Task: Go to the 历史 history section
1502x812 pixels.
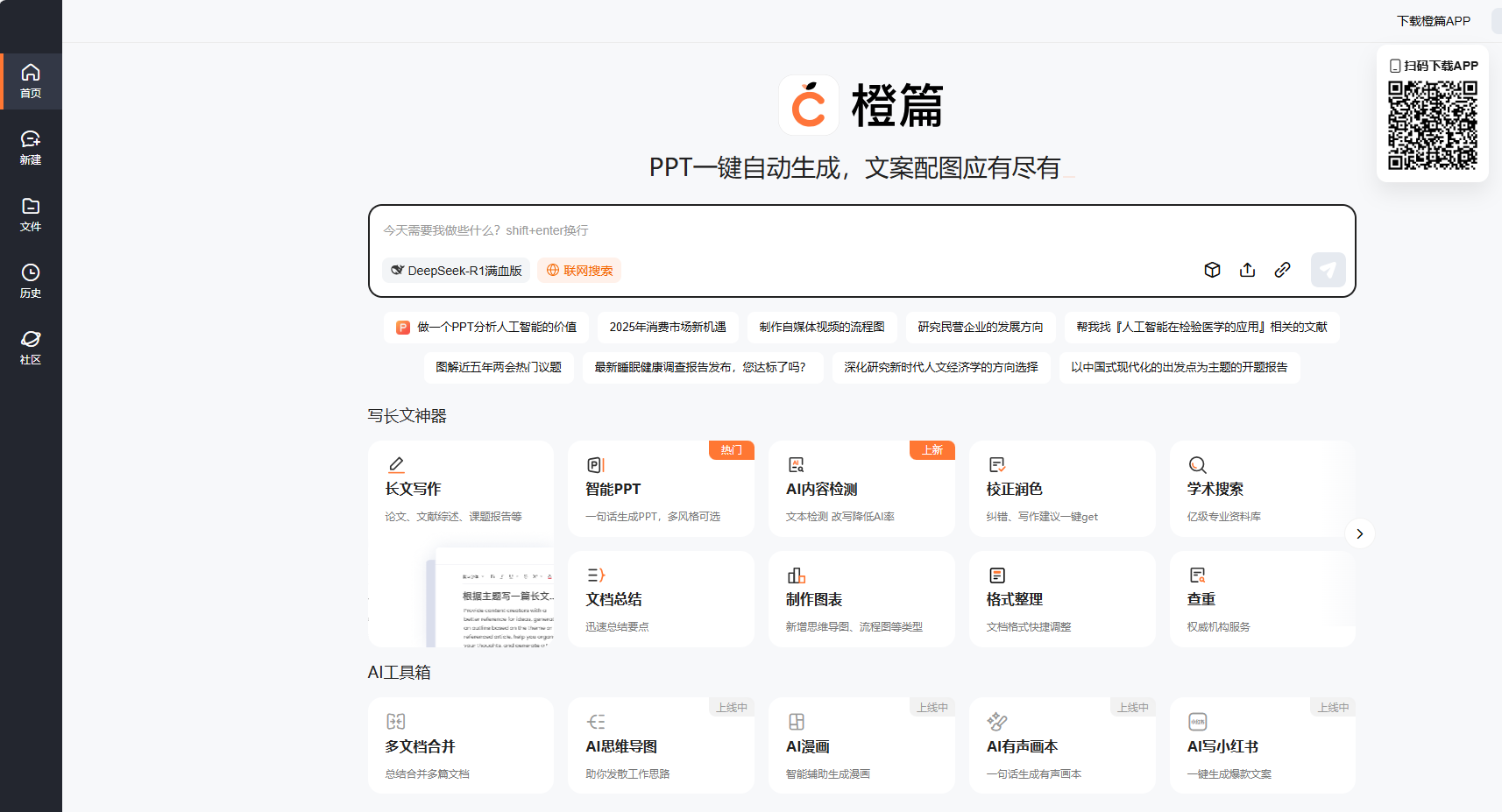Action: click(x=31, y=280)
